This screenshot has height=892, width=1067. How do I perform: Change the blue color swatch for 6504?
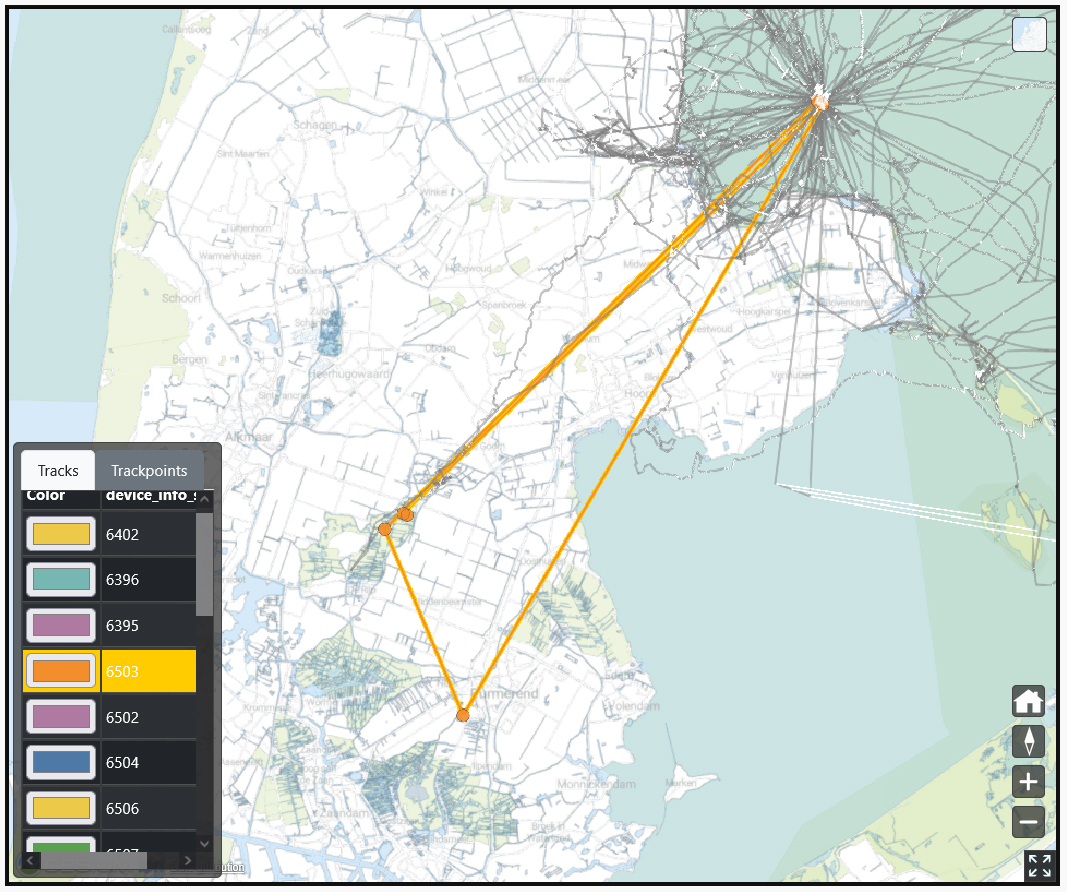click(x=61, y=763)
